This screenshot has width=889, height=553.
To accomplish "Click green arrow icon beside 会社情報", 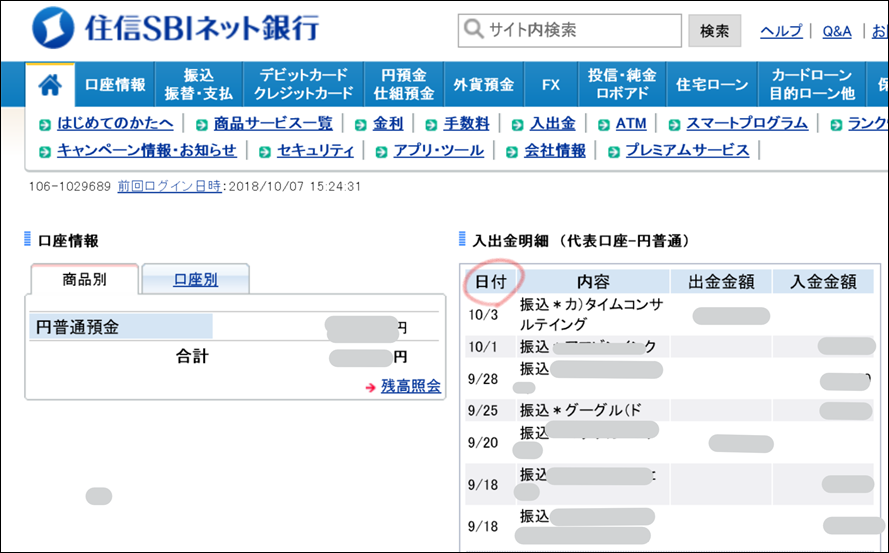I will pos(512,152).
